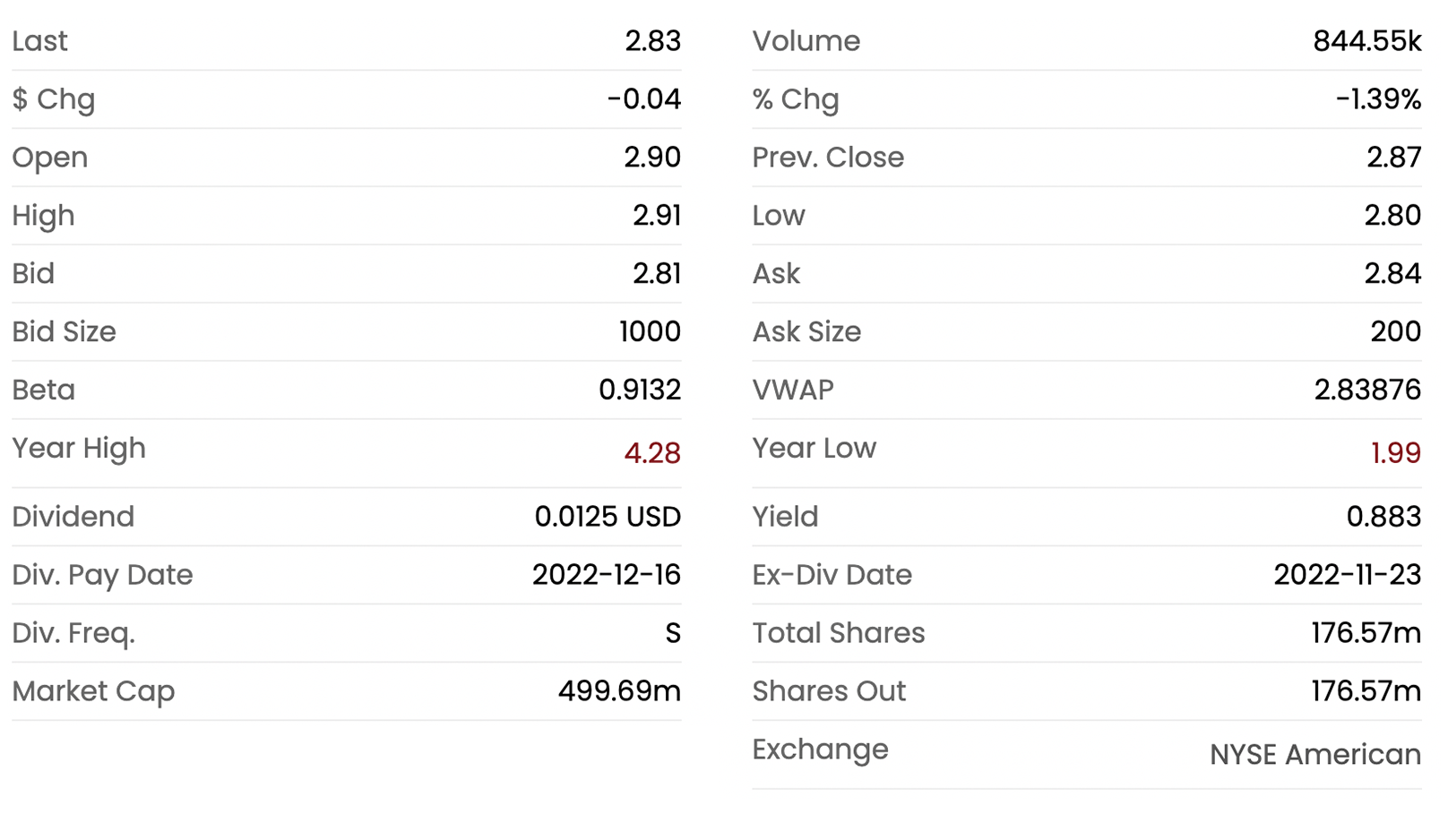This screenshot has height=840, width=1448.
Task: Select the Ex-Div Date 2022-11-23
Action: point(1348,575)
